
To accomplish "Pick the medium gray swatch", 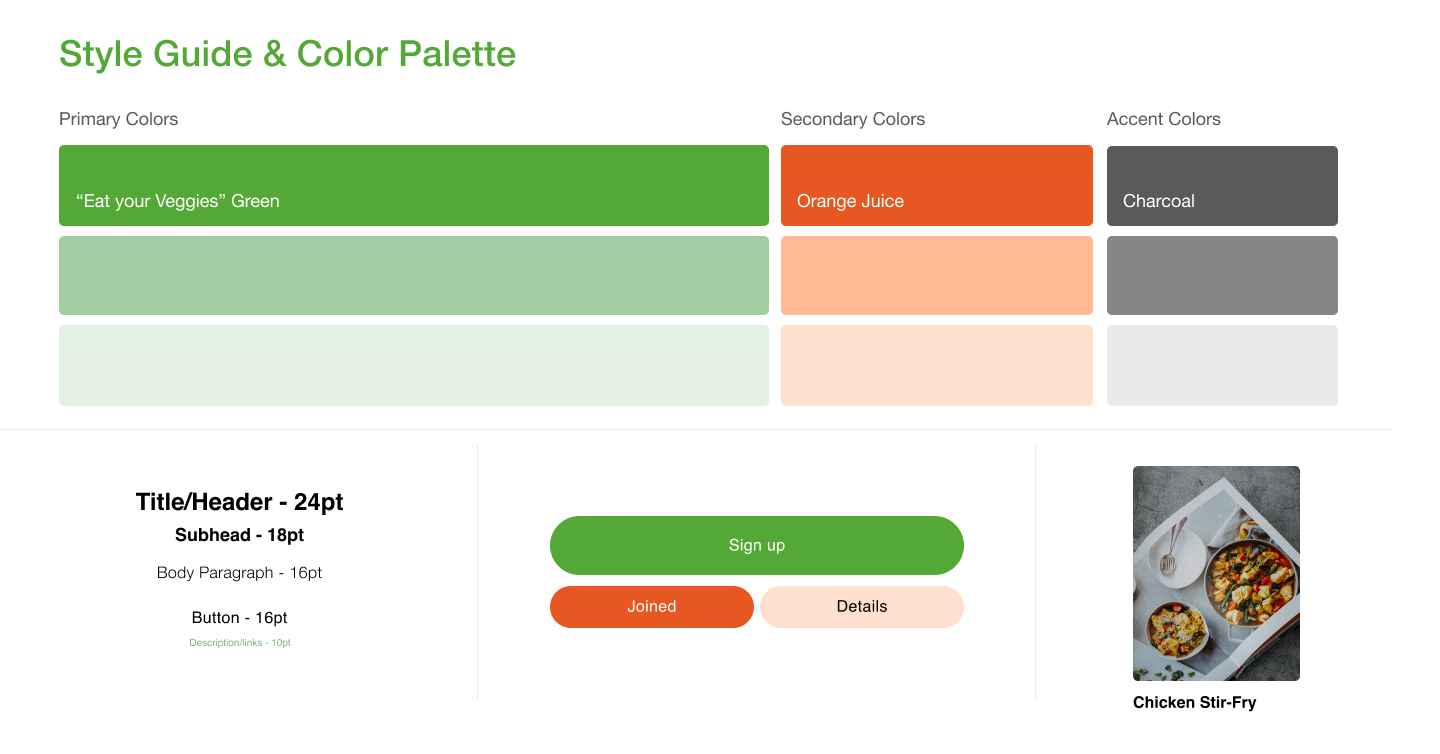I will 1222,275.
